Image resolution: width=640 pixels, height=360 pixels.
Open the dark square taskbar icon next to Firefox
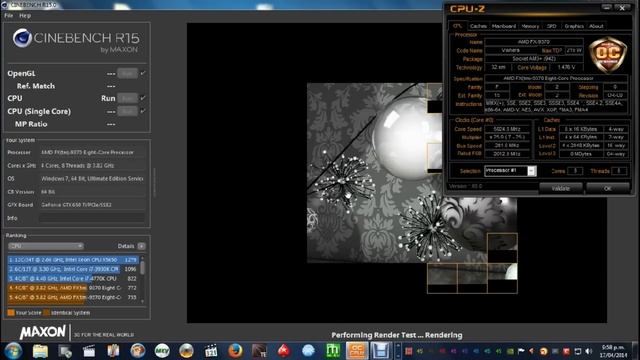pyautogui.click(x=260, y=351)
